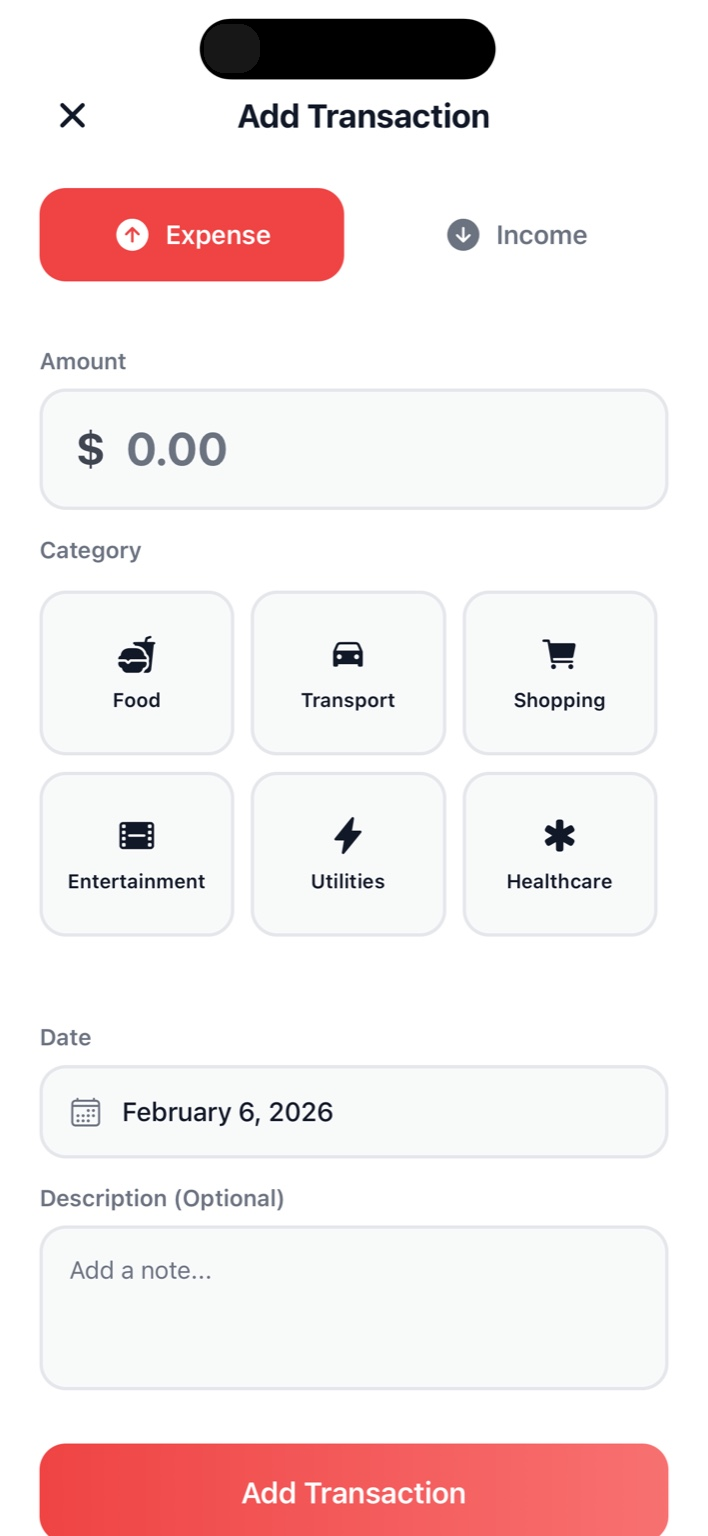
Task: Pick the Entertainment film icon
Action: coord(136,833)
